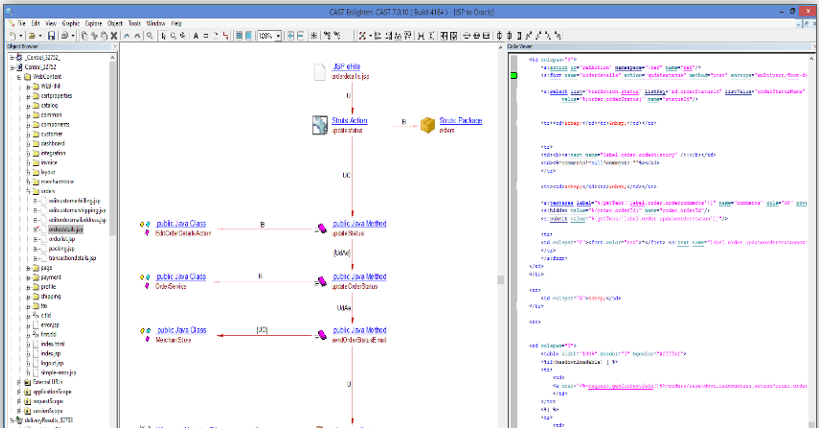819x428 pixels.
Task: Expand the shipping folder
Action: pyautogui.click(x=28, y=296)
